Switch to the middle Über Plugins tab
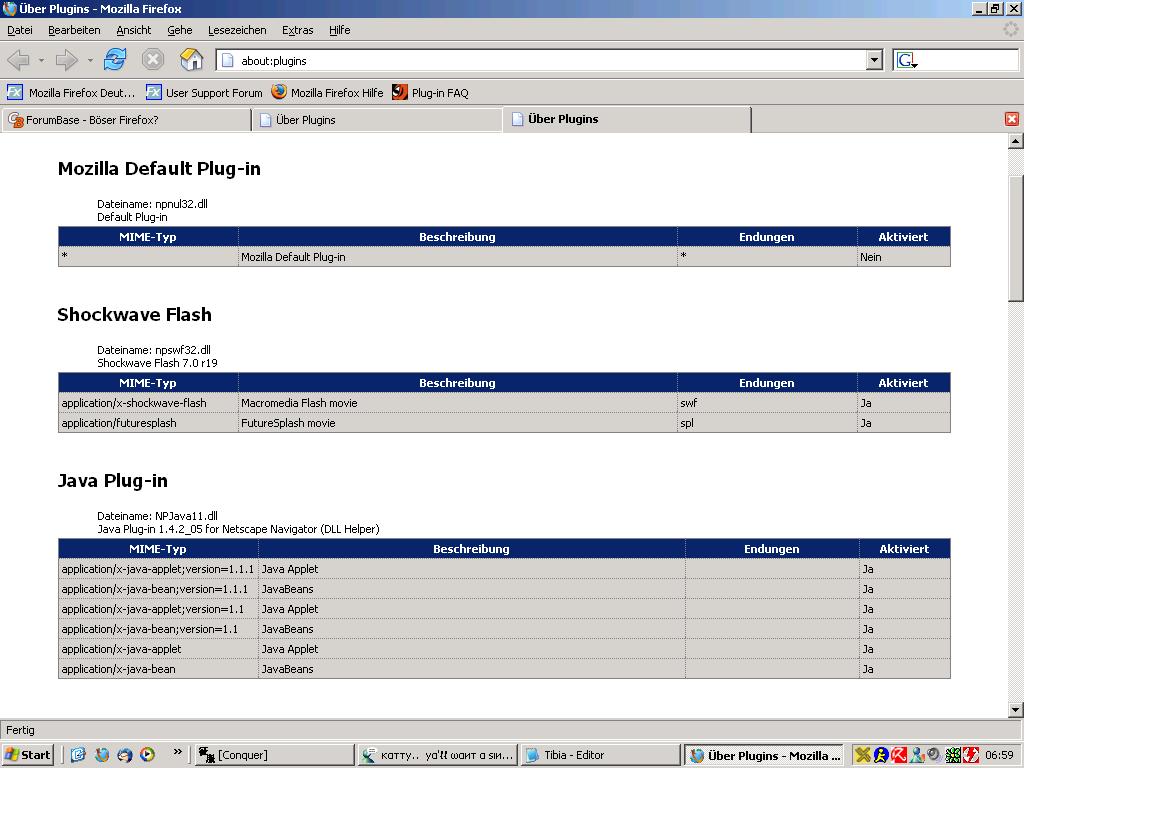The height and width of the screenshot is (838, 1152). coord(377,120)
